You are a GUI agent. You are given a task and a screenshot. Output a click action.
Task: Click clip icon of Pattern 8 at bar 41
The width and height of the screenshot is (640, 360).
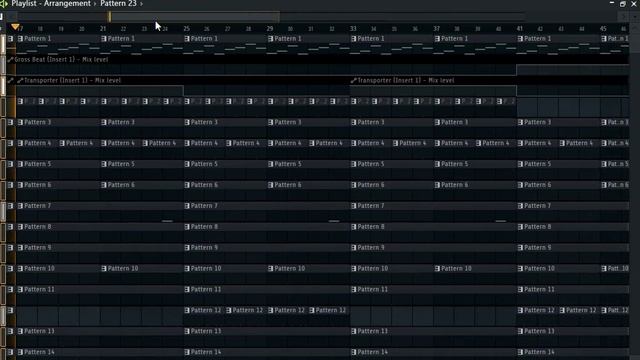click(x=520, y=227)
